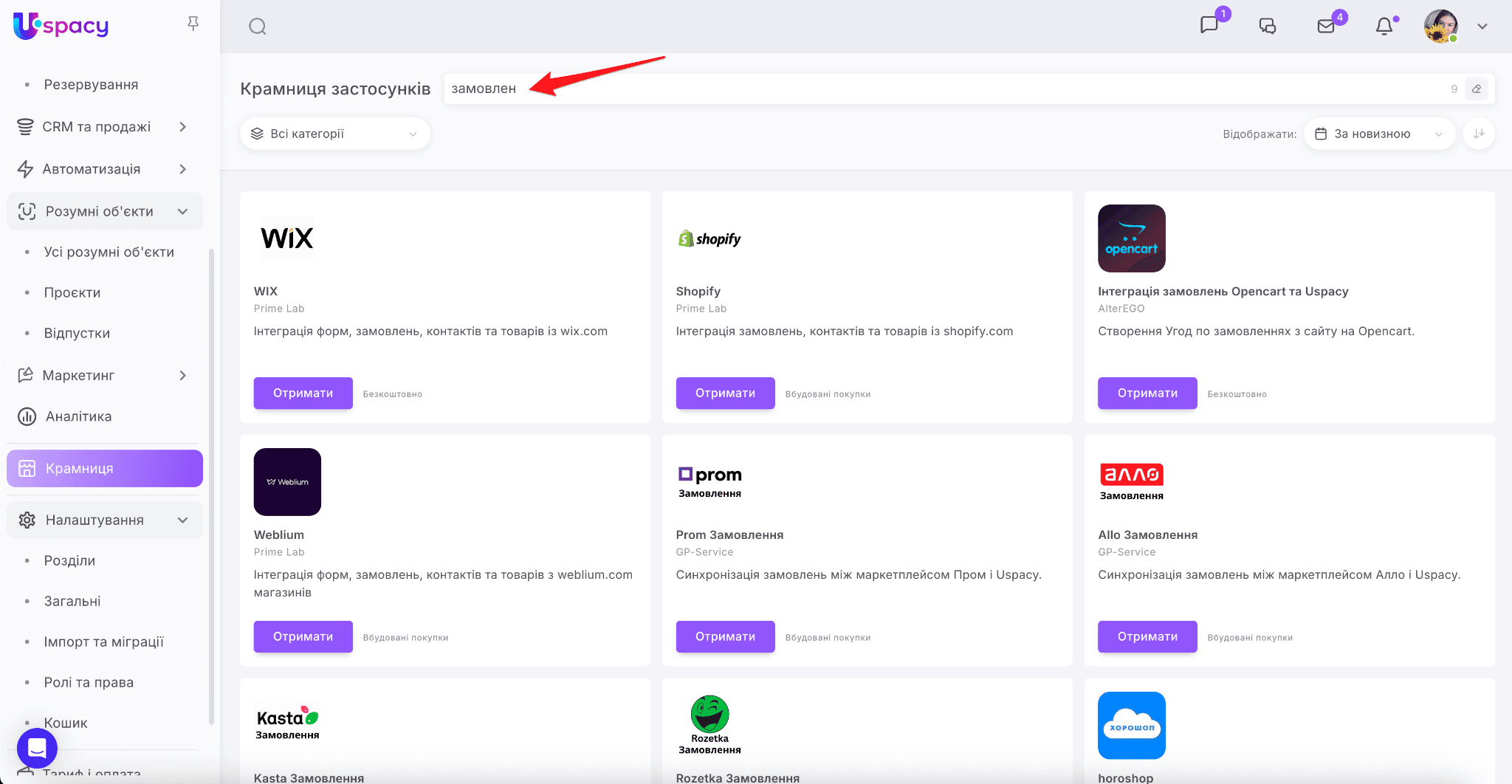Screen dimensions: 1512x784
Task: Open Інтеграція замовлень Opencart та Uspacy title
Action: tap(1223, 292)
